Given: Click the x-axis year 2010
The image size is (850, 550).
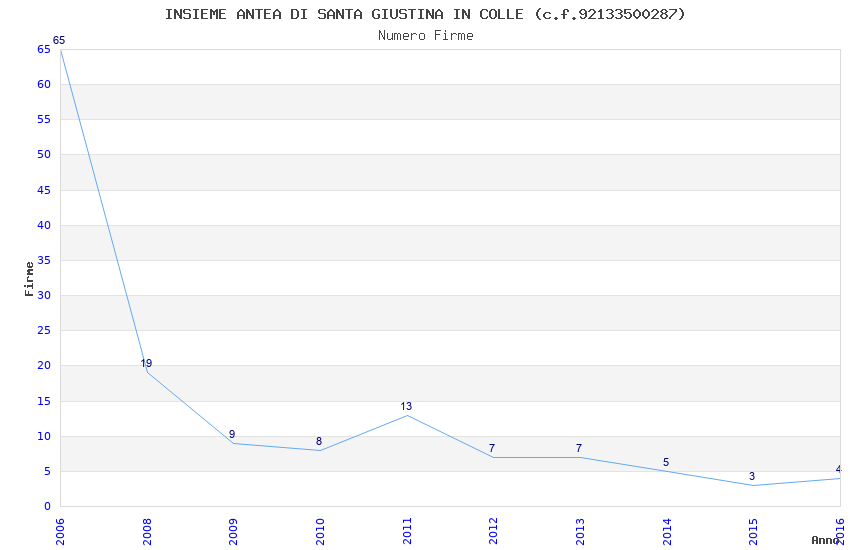Looking at the screenshot, I should tap(320, 531).
